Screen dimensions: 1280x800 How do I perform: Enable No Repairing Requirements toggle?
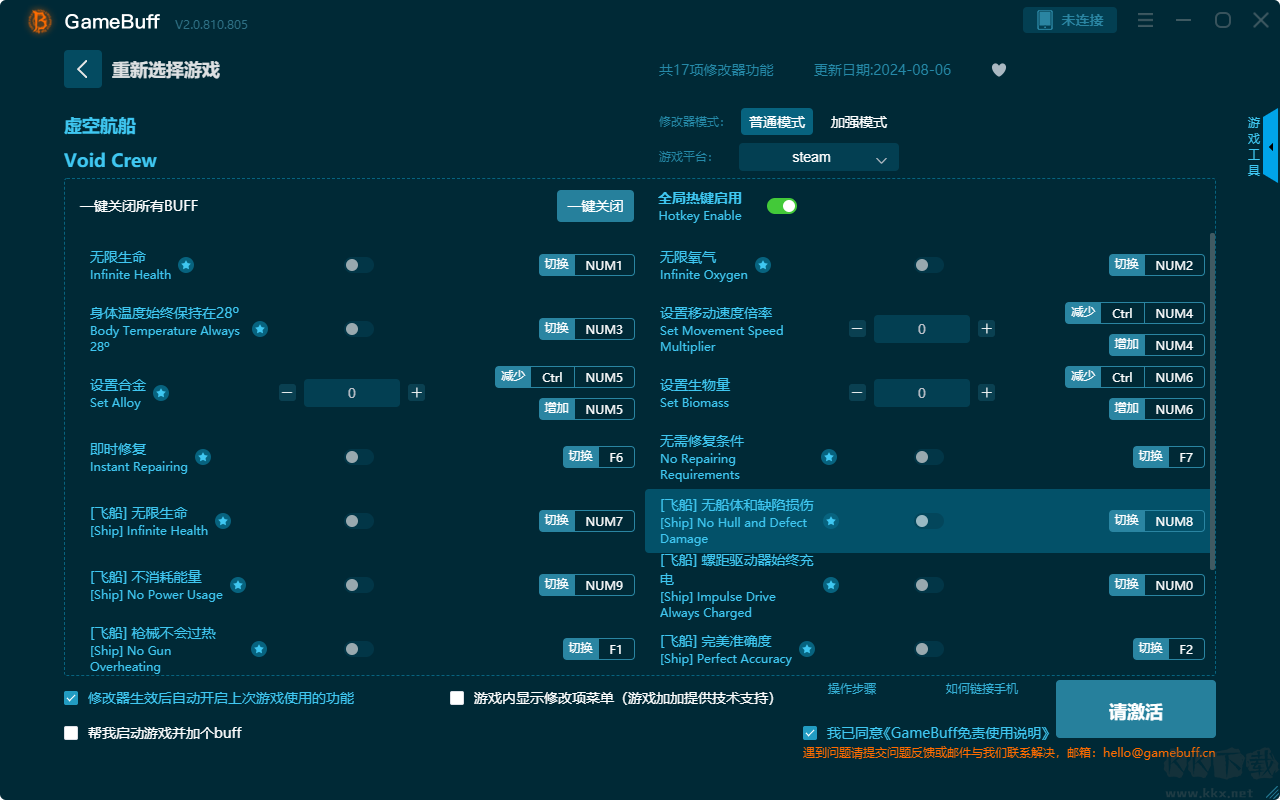[x=929, y=457]
